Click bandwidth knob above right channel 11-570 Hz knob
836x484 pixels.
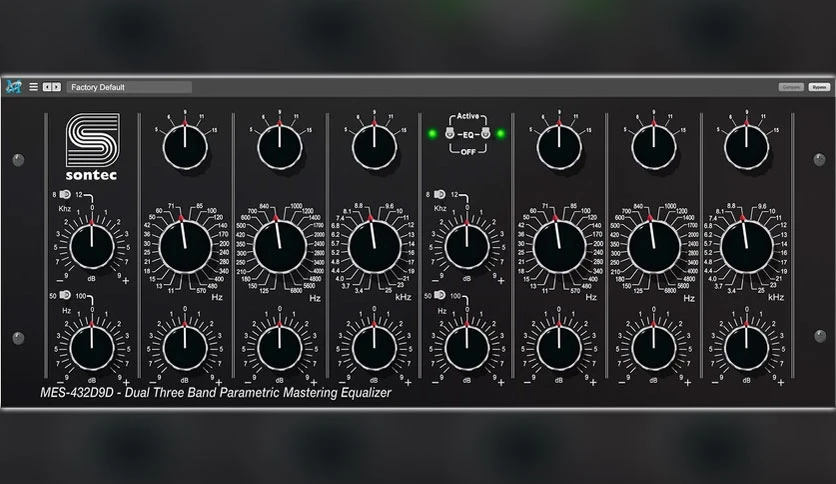559,147
